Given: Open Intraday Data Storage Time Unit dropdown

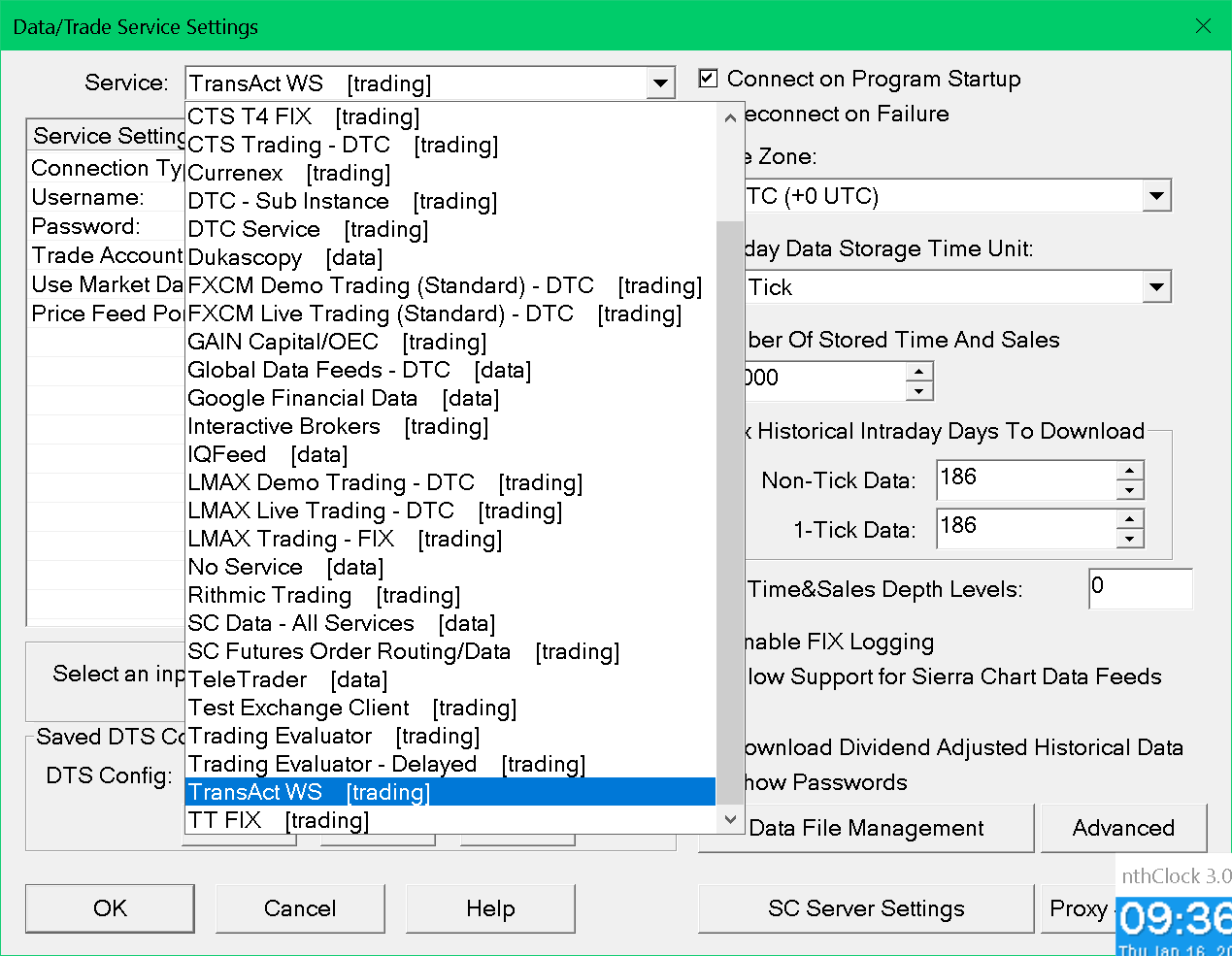Looking at the screenshot, I should [x=1155, y=287].
